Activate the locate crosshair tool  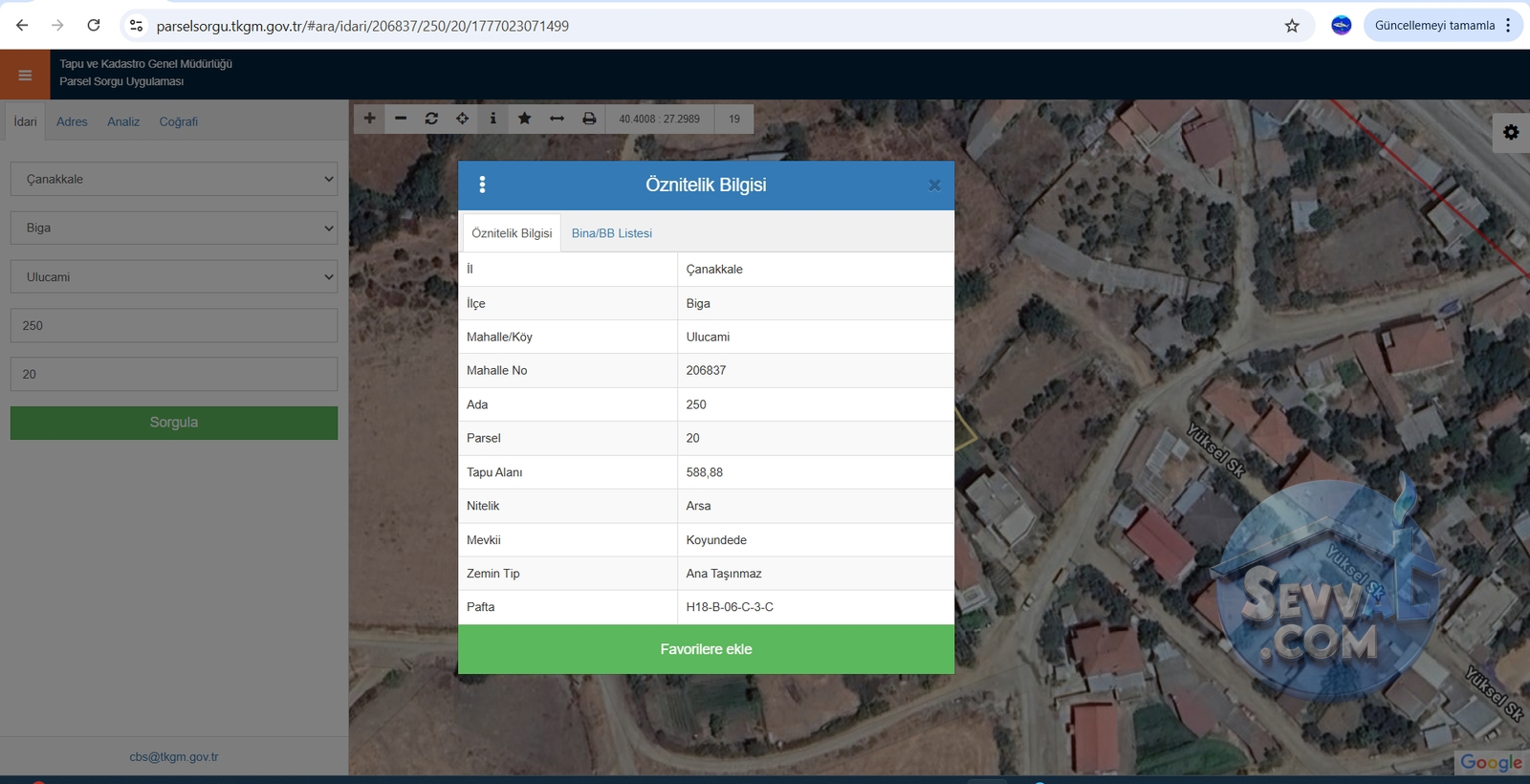[462, 119]
